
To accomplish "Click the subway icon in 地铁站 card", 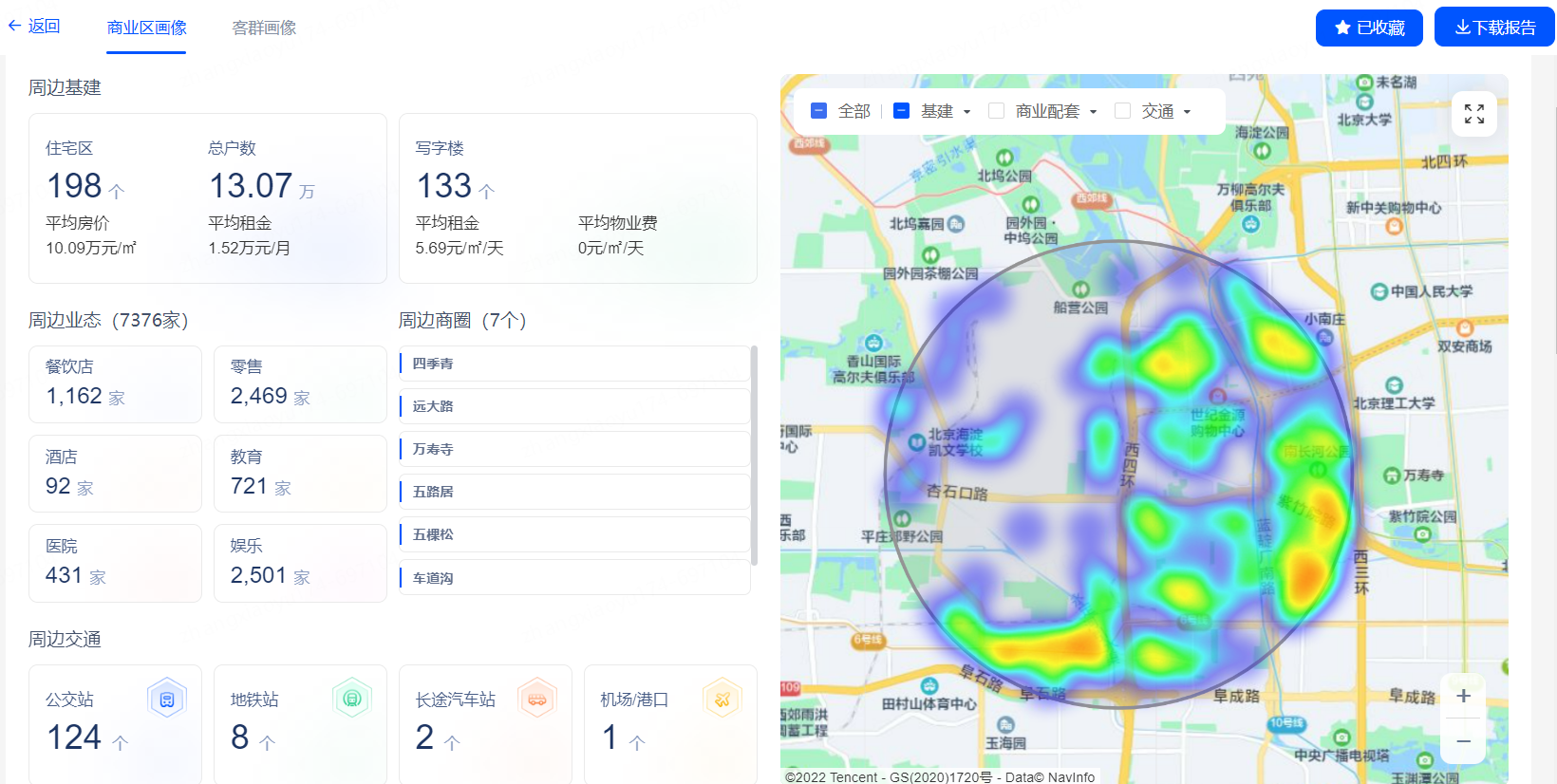I will click(x=352, y=700).
